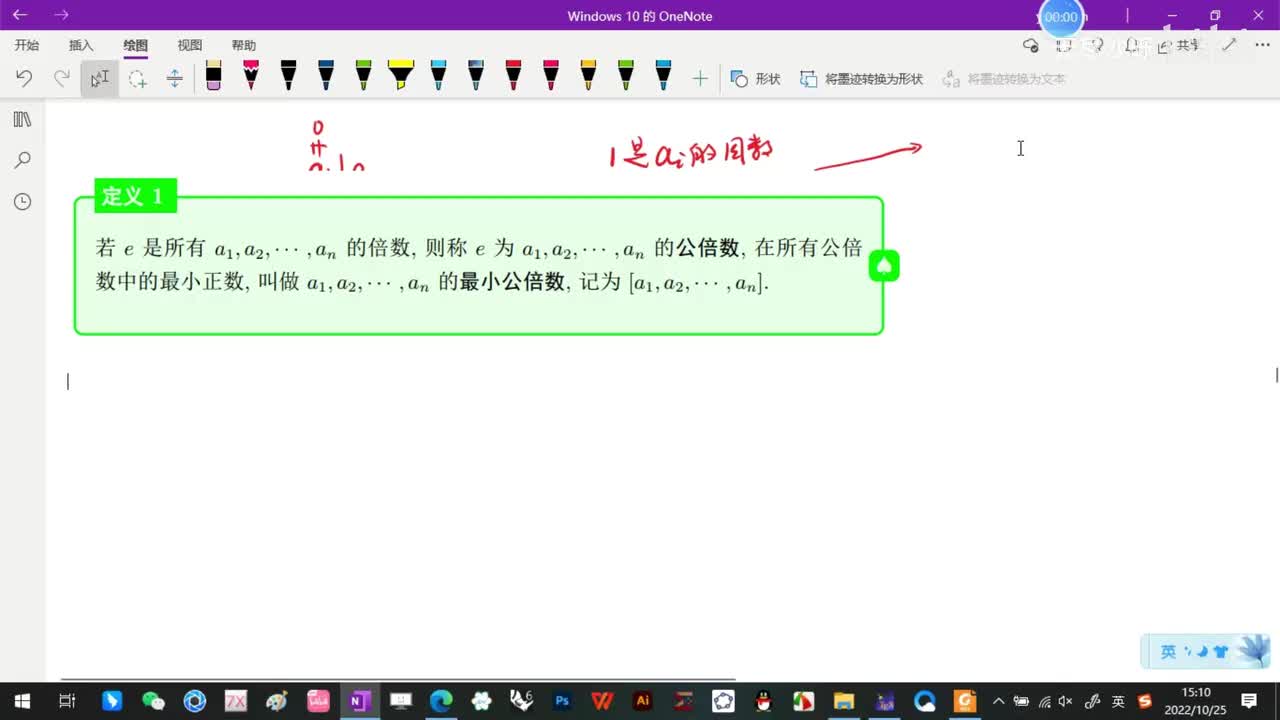Click the bold word 公倍数

pyautogui.click(x=708, y=248)
